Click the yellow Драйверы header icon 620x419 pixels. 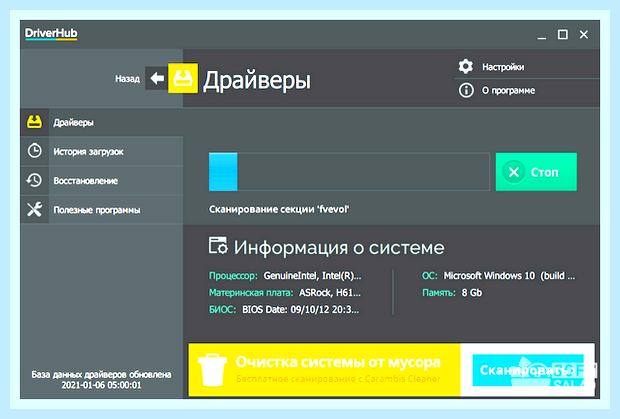183,78
